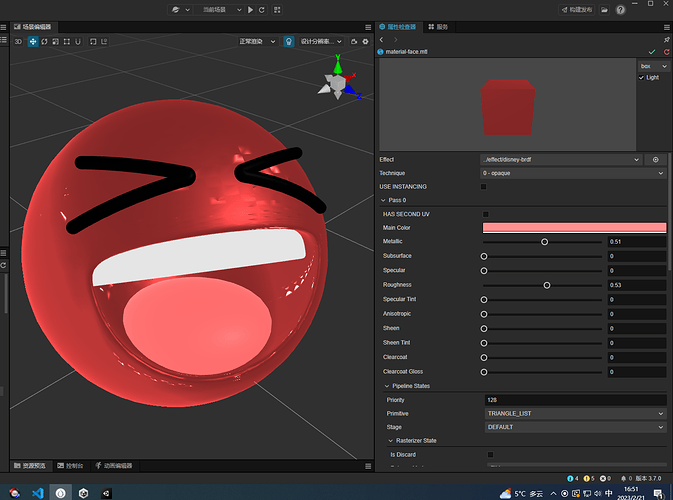Click the 3D view mode toggle

tap(18, 42)
